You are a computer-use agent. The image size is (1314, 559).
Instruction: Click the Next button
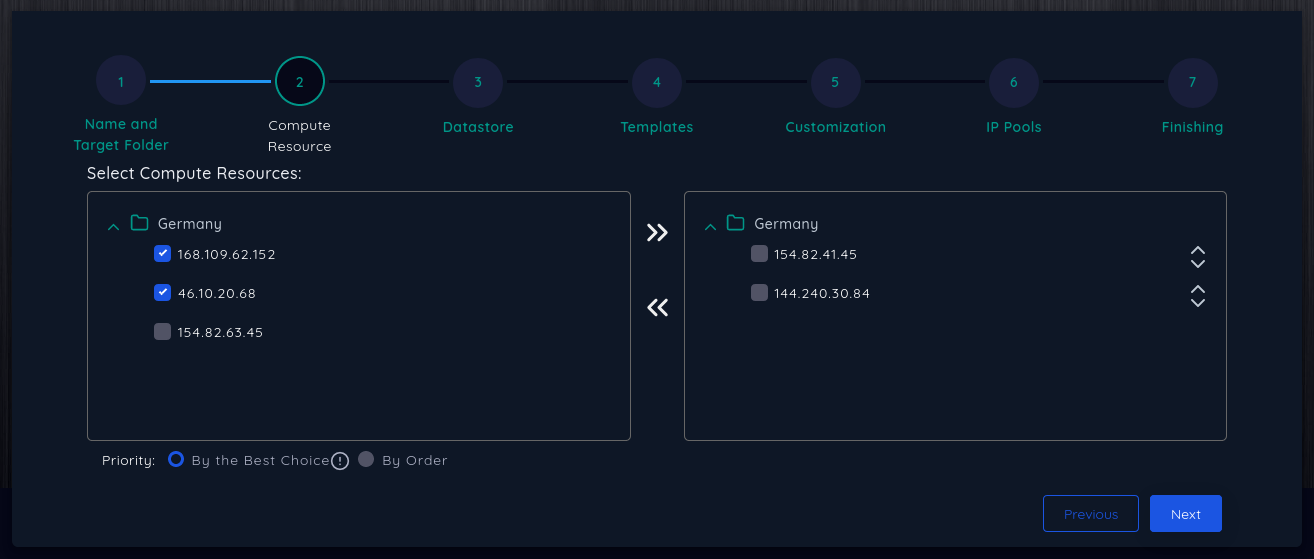(1185, 514)
